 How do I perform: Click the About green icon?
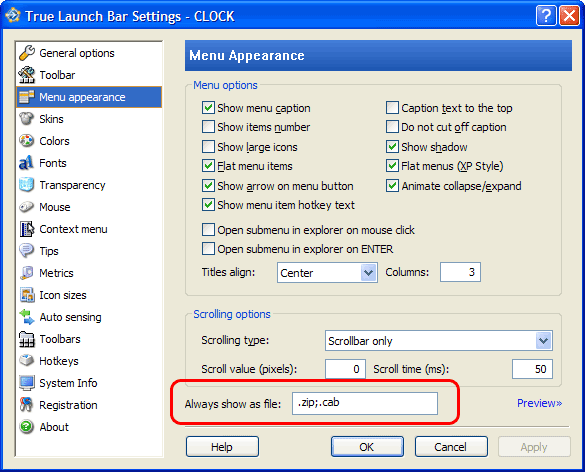[x=26, y=426]
